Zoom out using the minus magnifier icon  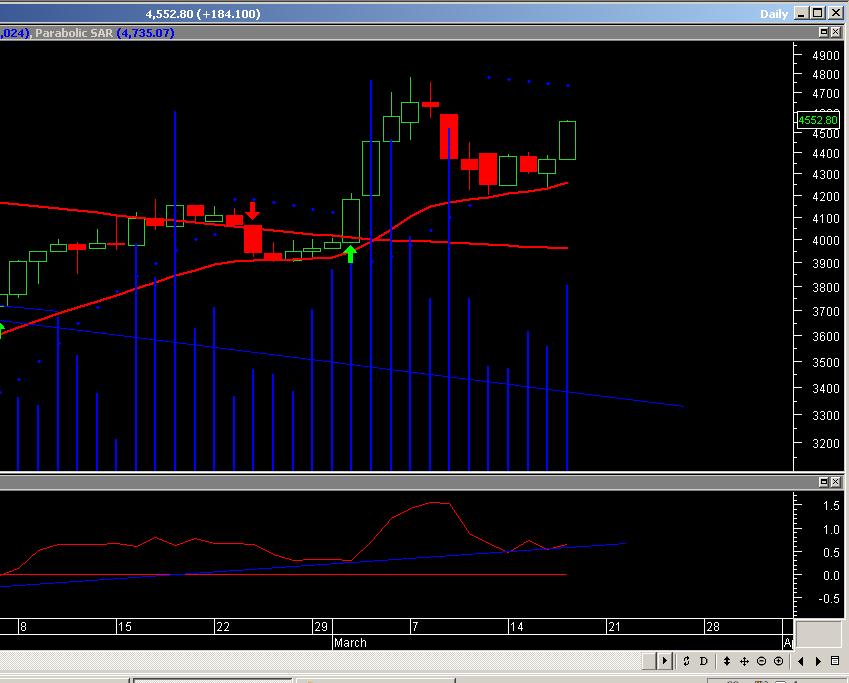point(762,662)
